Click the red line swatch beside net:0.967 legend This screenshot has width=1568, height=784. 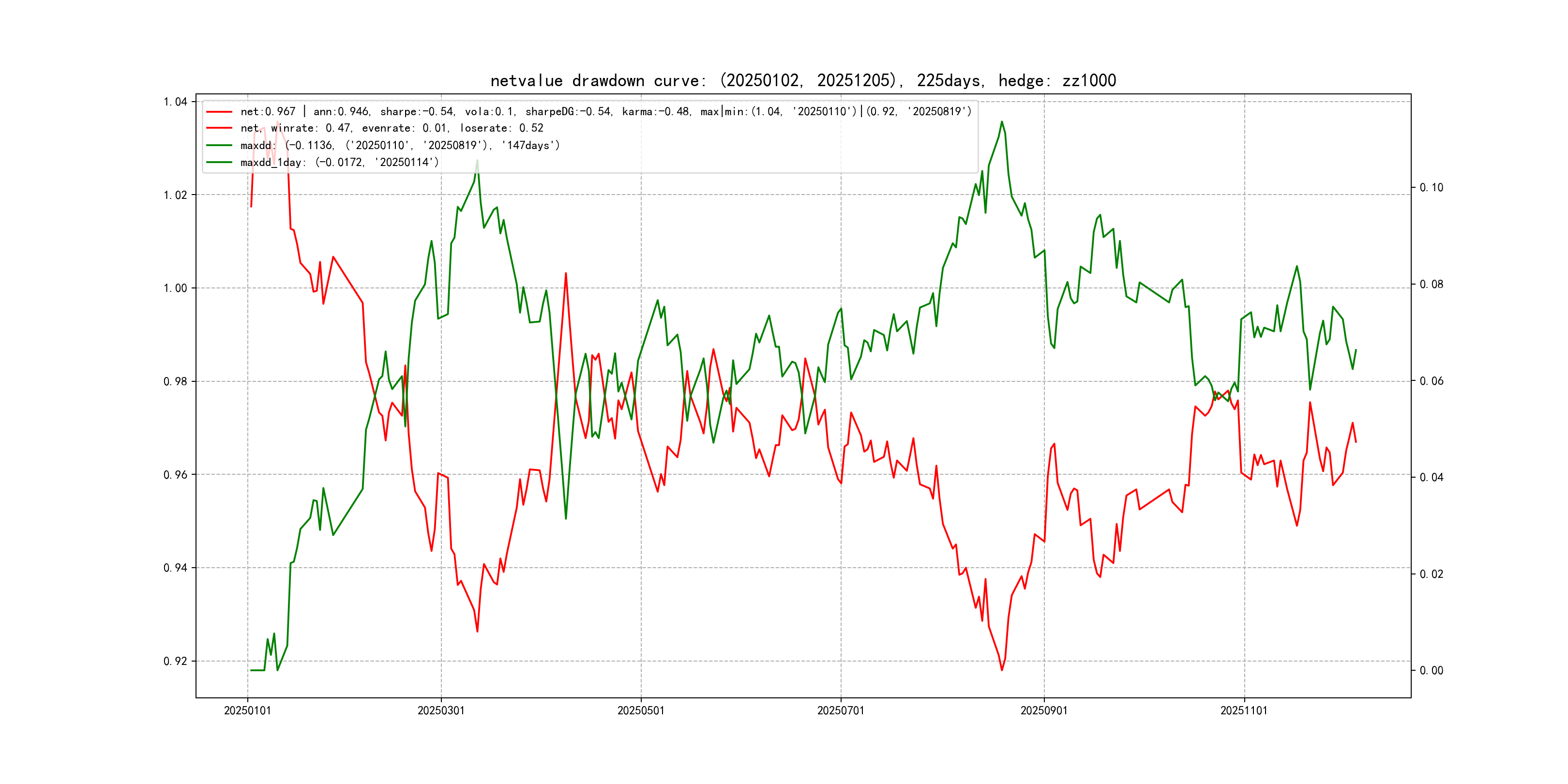(x=219, y=112)
